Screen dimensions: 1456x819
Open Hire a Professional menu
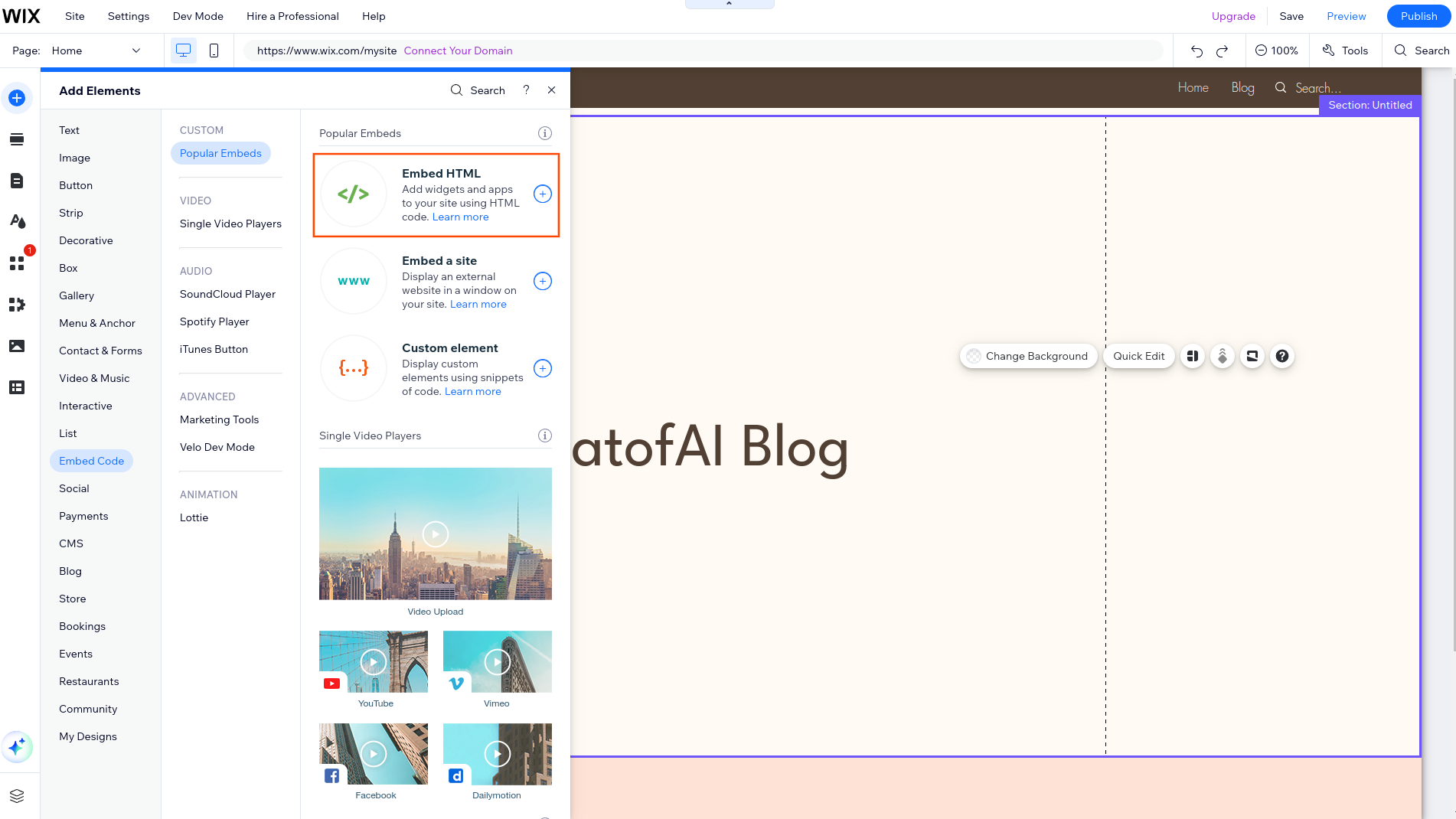292,16
